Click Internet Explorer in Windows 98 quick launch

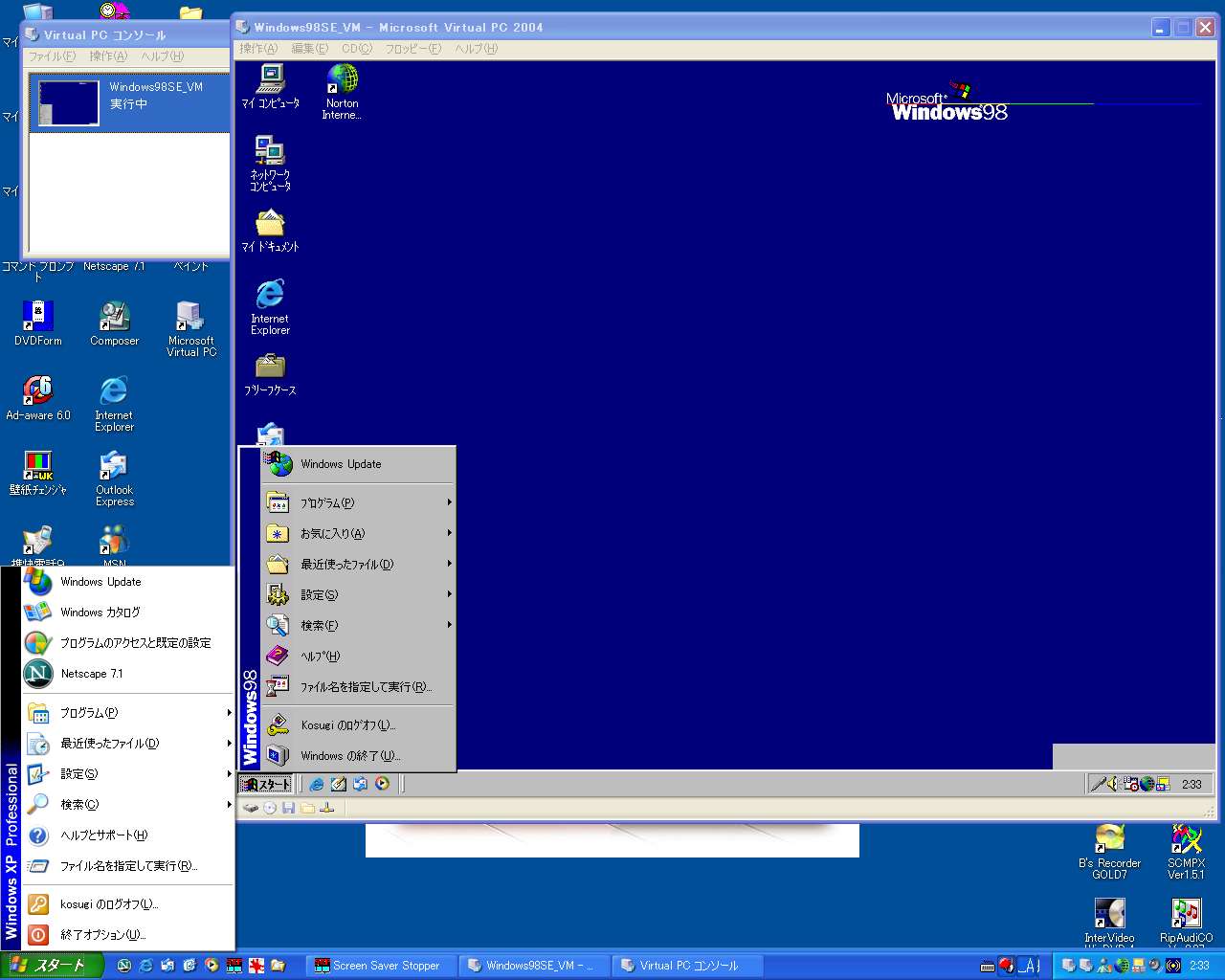(x=317, y=784)
